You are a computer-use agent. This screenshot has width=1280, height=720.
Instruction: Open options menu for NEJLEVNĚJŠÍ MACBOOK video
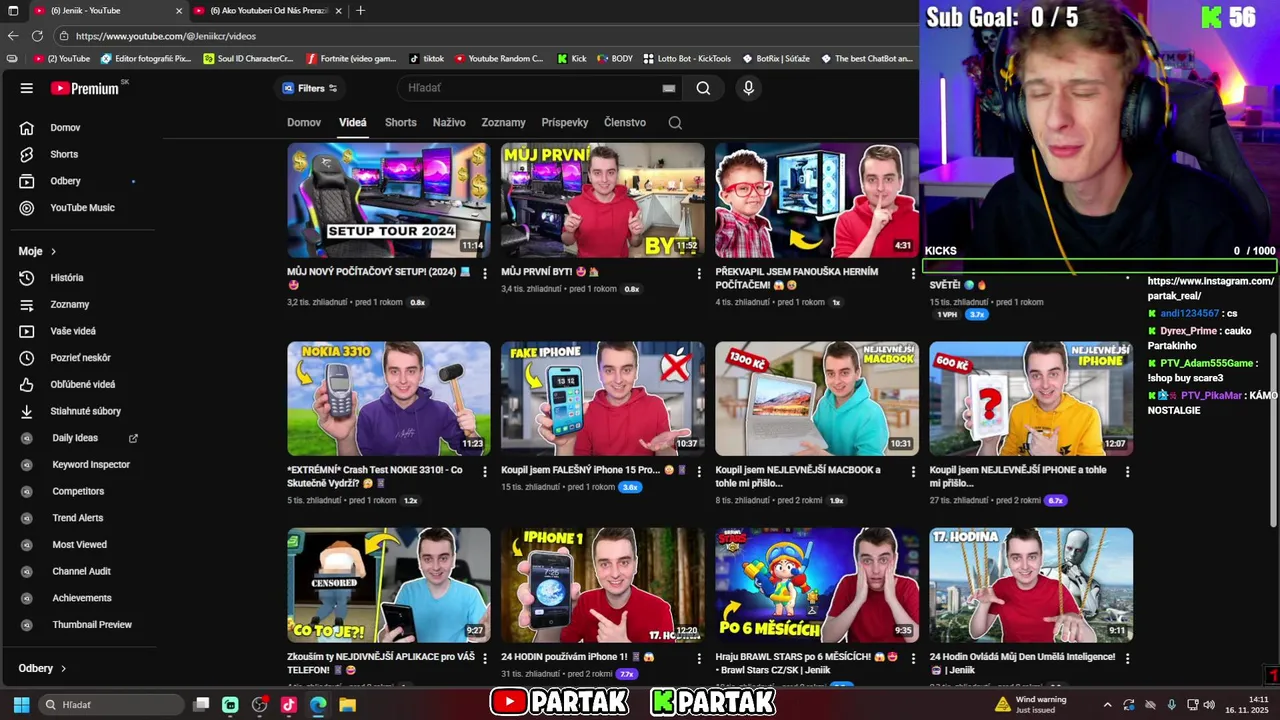click(913, 472)
